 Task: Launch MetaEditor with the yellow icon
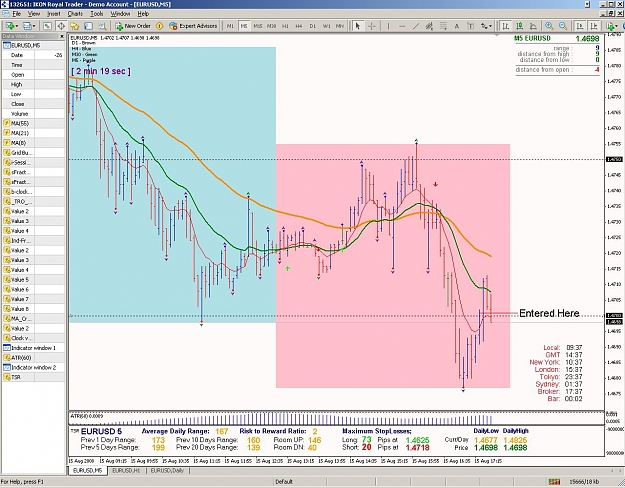tap(159, 26)
